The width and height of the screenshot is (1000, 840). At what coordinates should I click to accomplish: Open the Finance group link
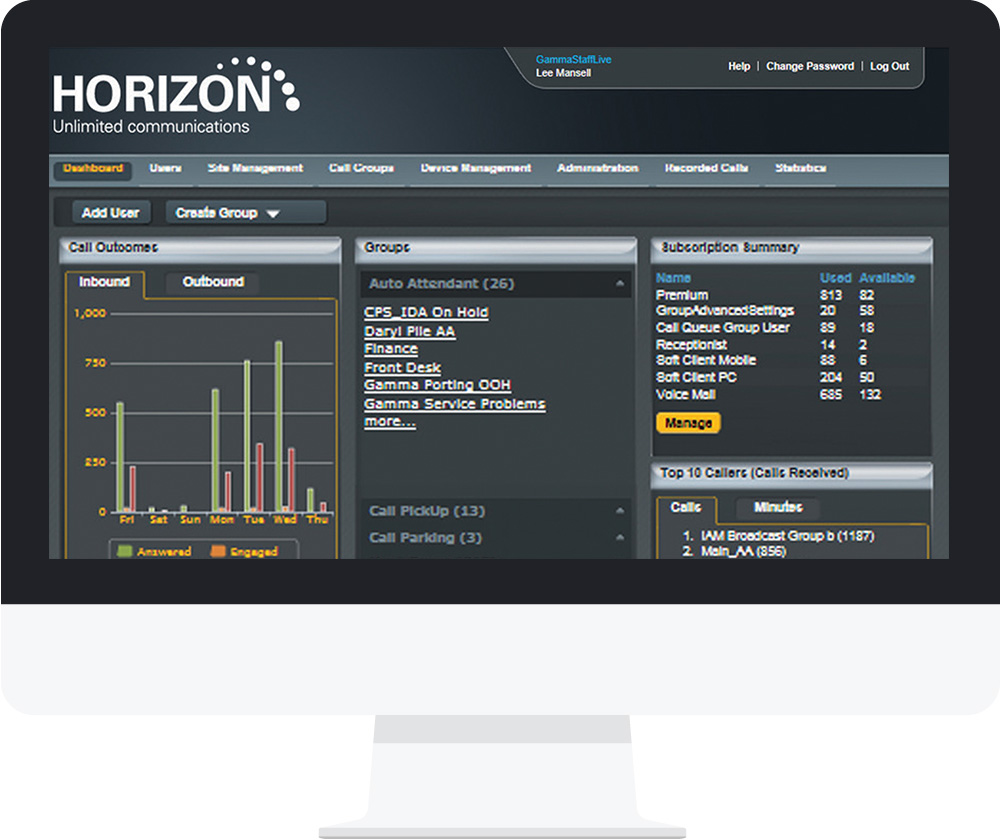point(391,349)
